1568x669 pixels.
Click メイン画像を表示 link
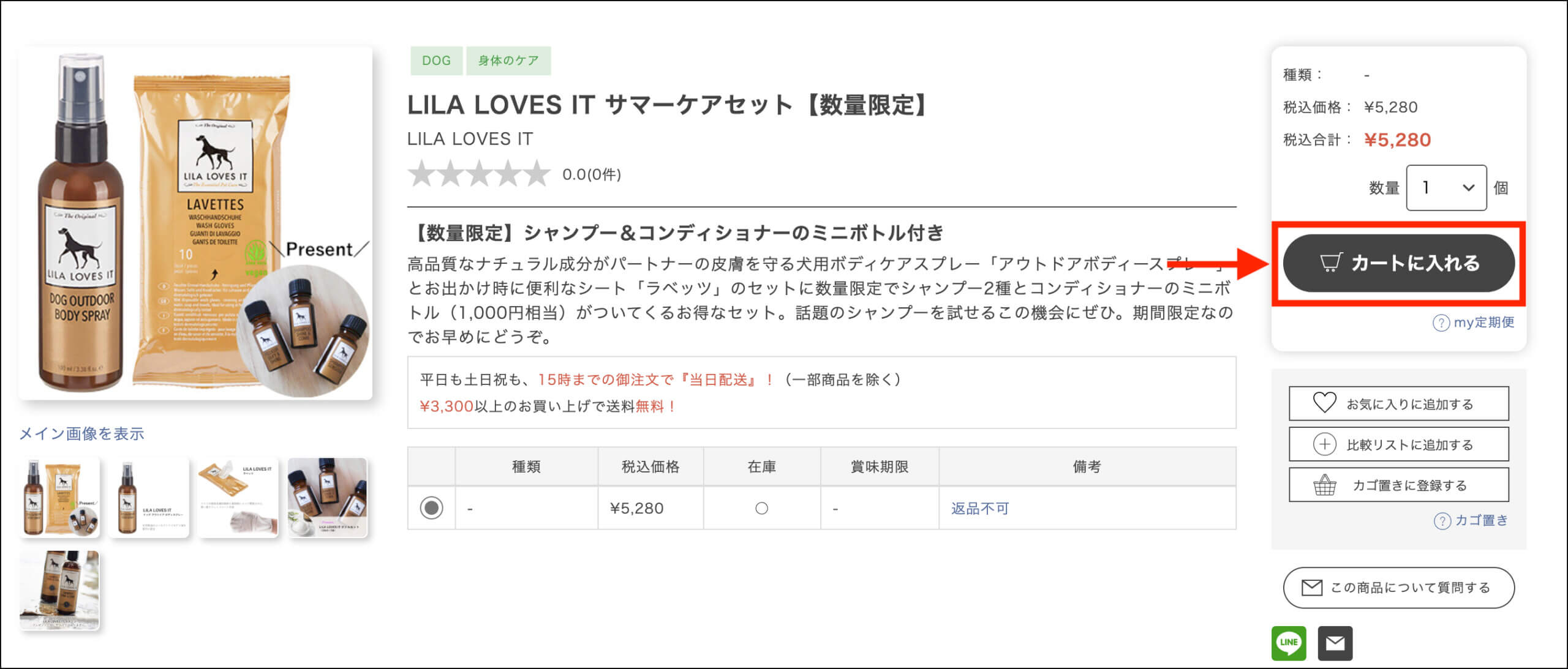click(x=81, y=434)
